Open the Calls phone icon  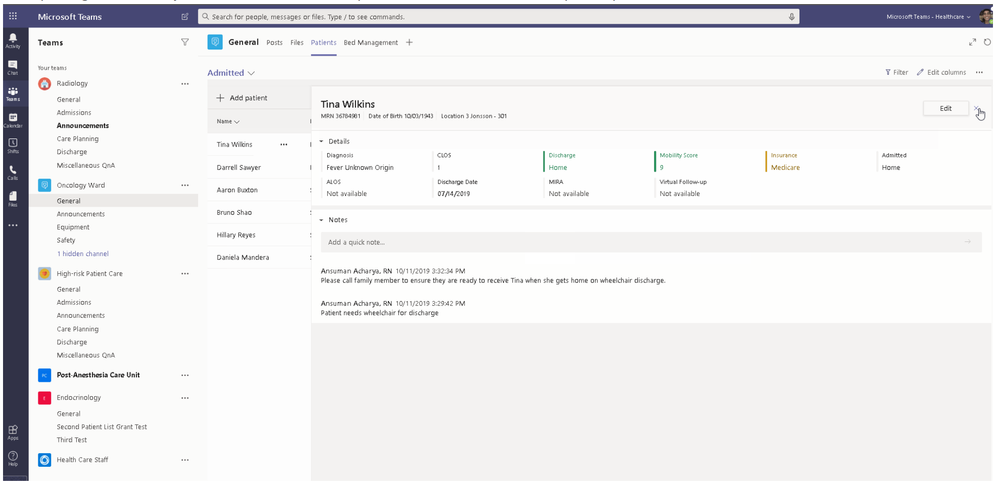pos(13,172)
